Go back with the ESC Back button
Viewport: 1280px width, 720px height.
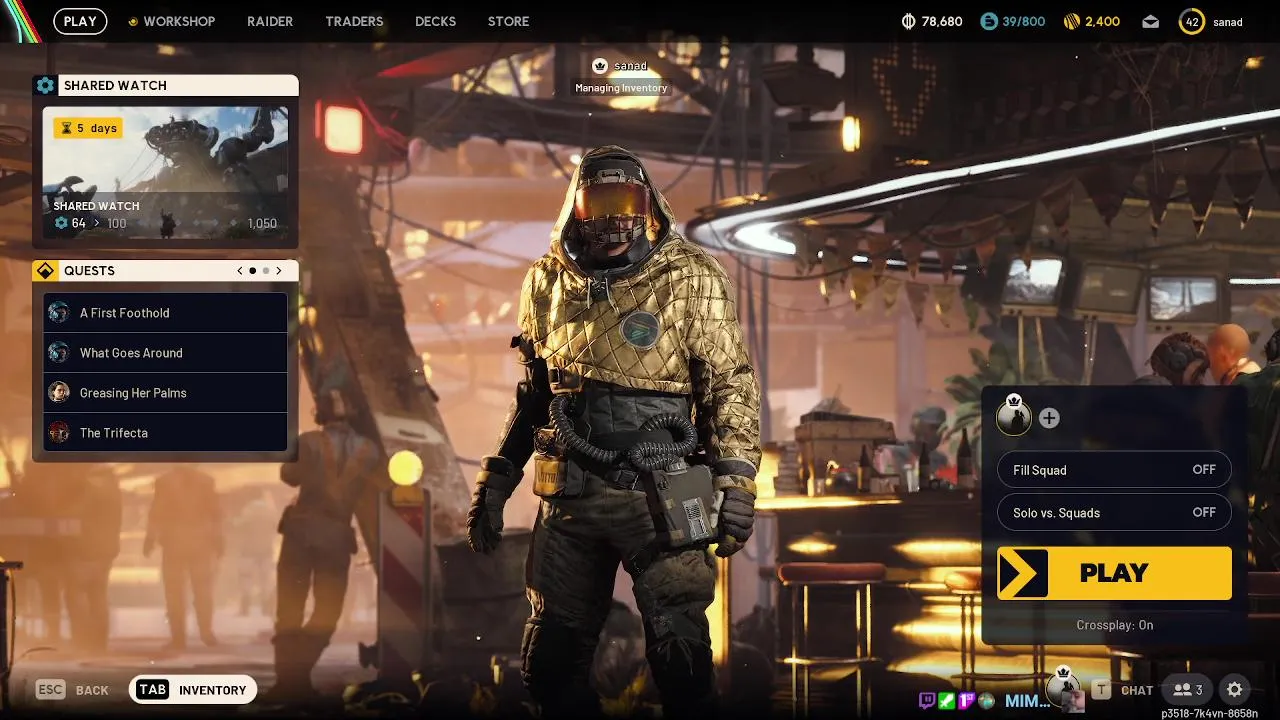72,690
